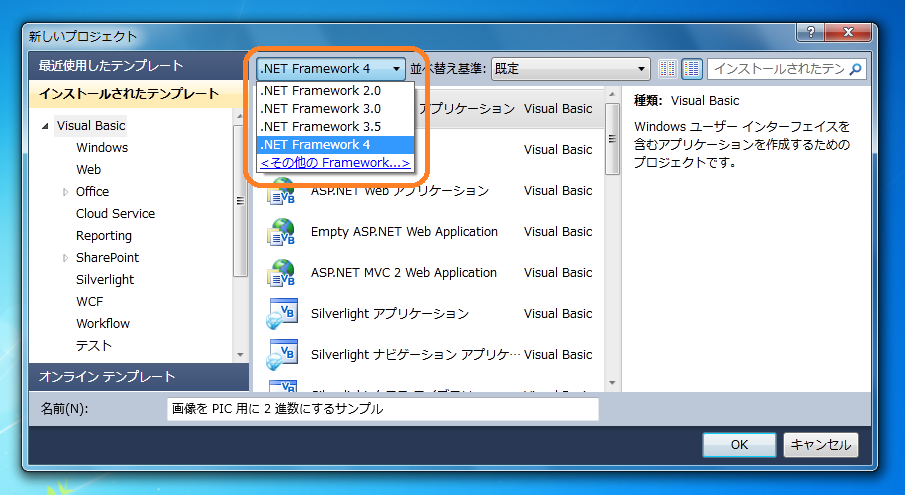905x495 pixels.
Task: Select the Web template category
Action: [88, 170]
